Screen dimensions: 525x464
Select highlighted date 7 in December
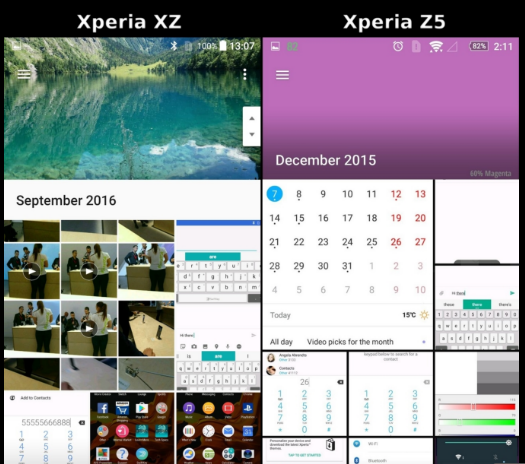[275, 194]
